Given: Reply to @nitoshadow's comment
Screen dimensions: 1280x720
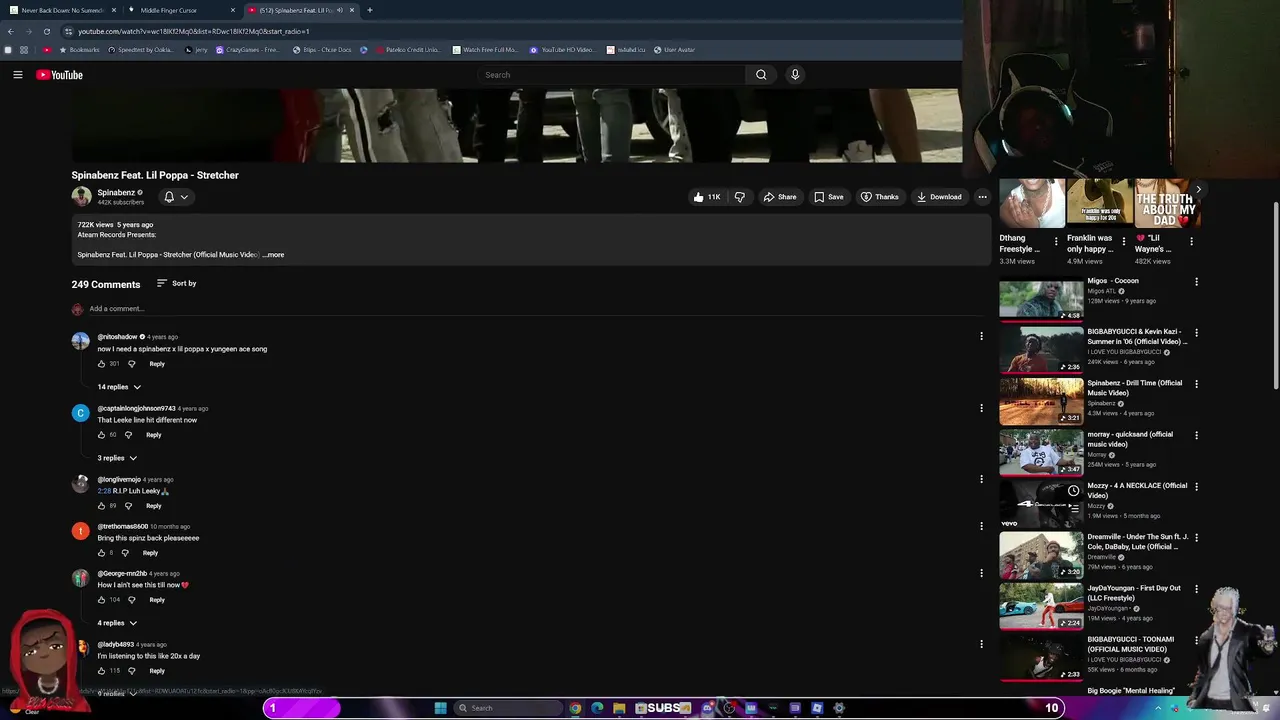Looking at the screenshot, I should point(157,364).
